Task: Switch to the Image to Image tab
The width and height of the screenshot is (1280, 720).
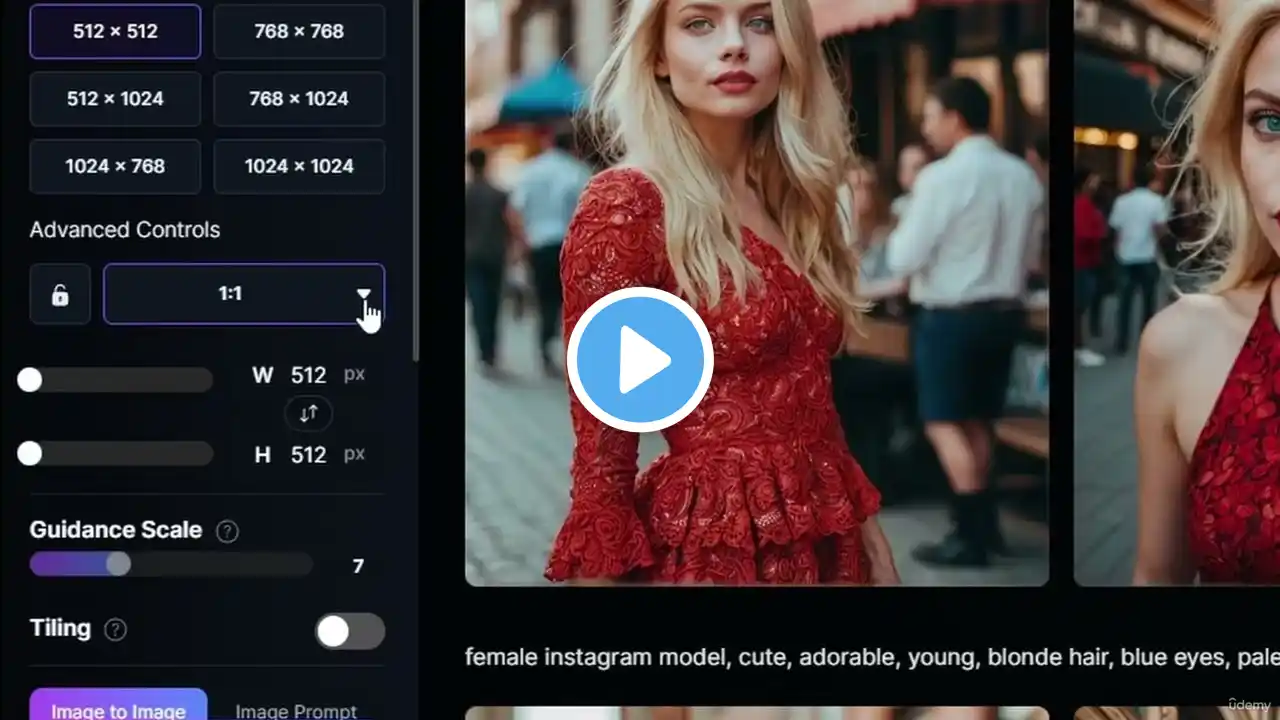Action: click(118, 706)
